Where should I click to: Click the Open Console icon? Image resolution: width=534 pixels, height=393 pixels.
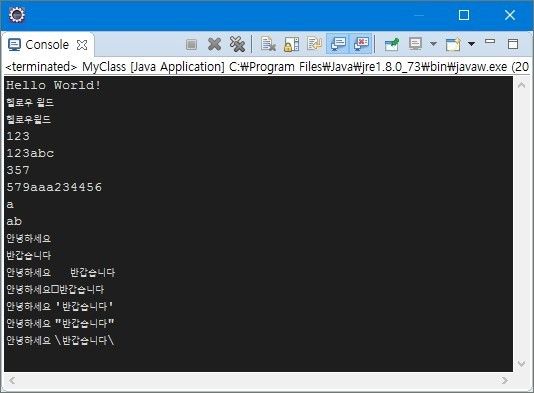point(453,44)
